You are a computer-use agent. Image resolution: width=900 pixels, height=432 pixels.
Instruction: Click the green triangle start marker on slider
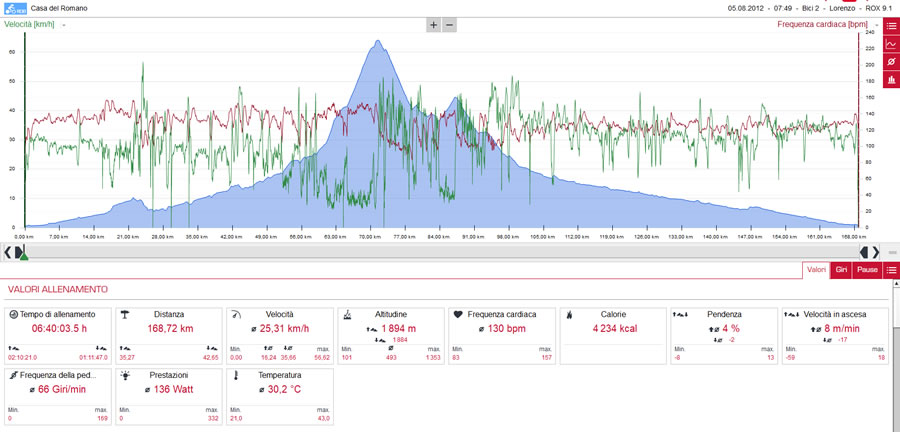point(24,256)
